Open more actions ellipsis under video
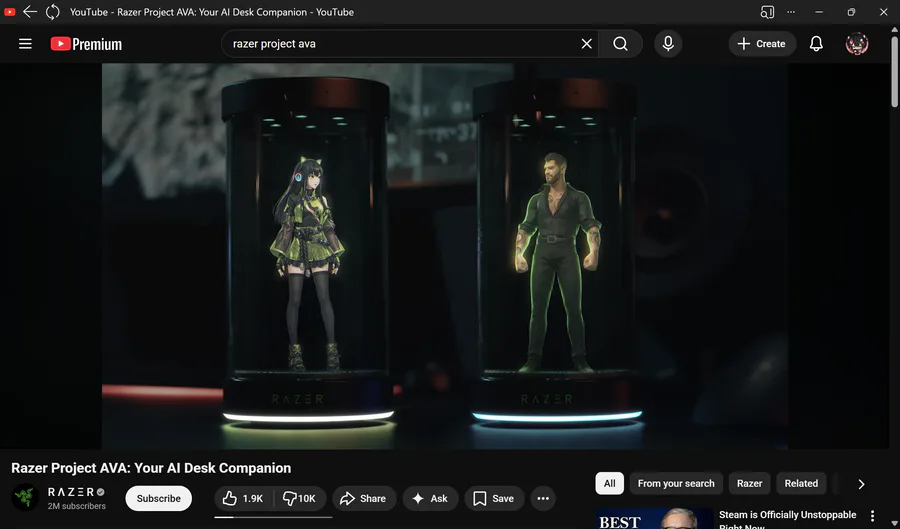The width and height of the screenshot is (900, 529). click(543, 499)
